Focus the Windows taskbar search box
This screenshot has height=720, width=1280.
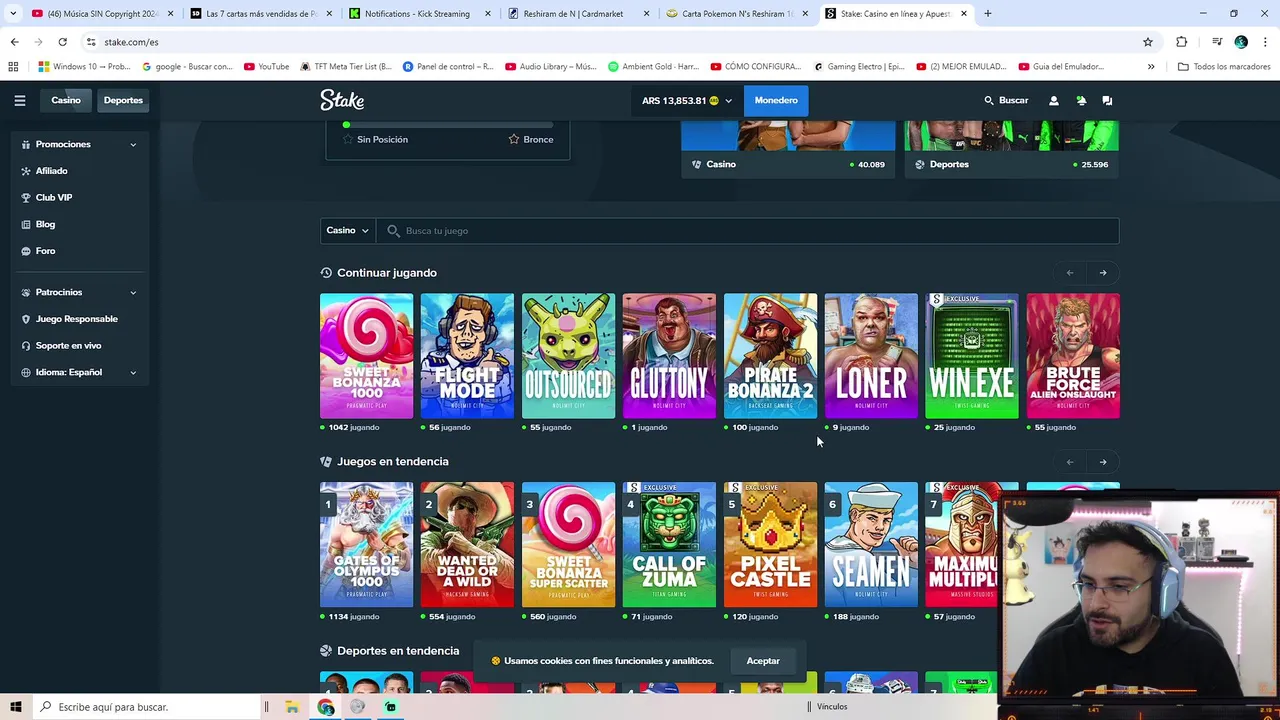click(x=147, y=707)
